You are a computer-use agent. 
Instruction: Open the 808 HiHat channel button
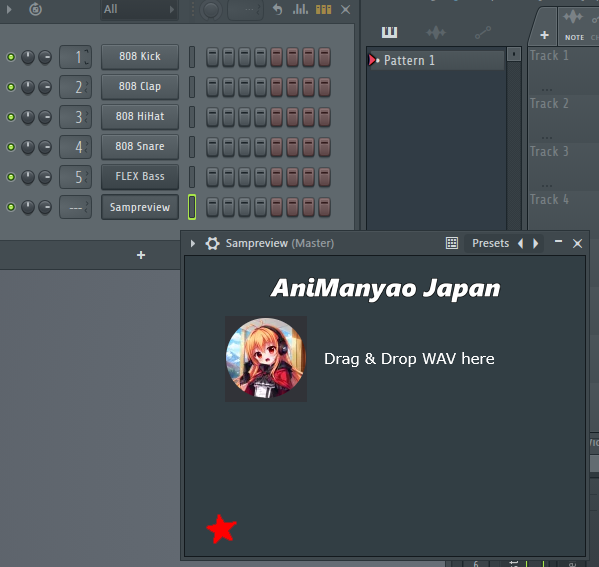coord(140,117)
